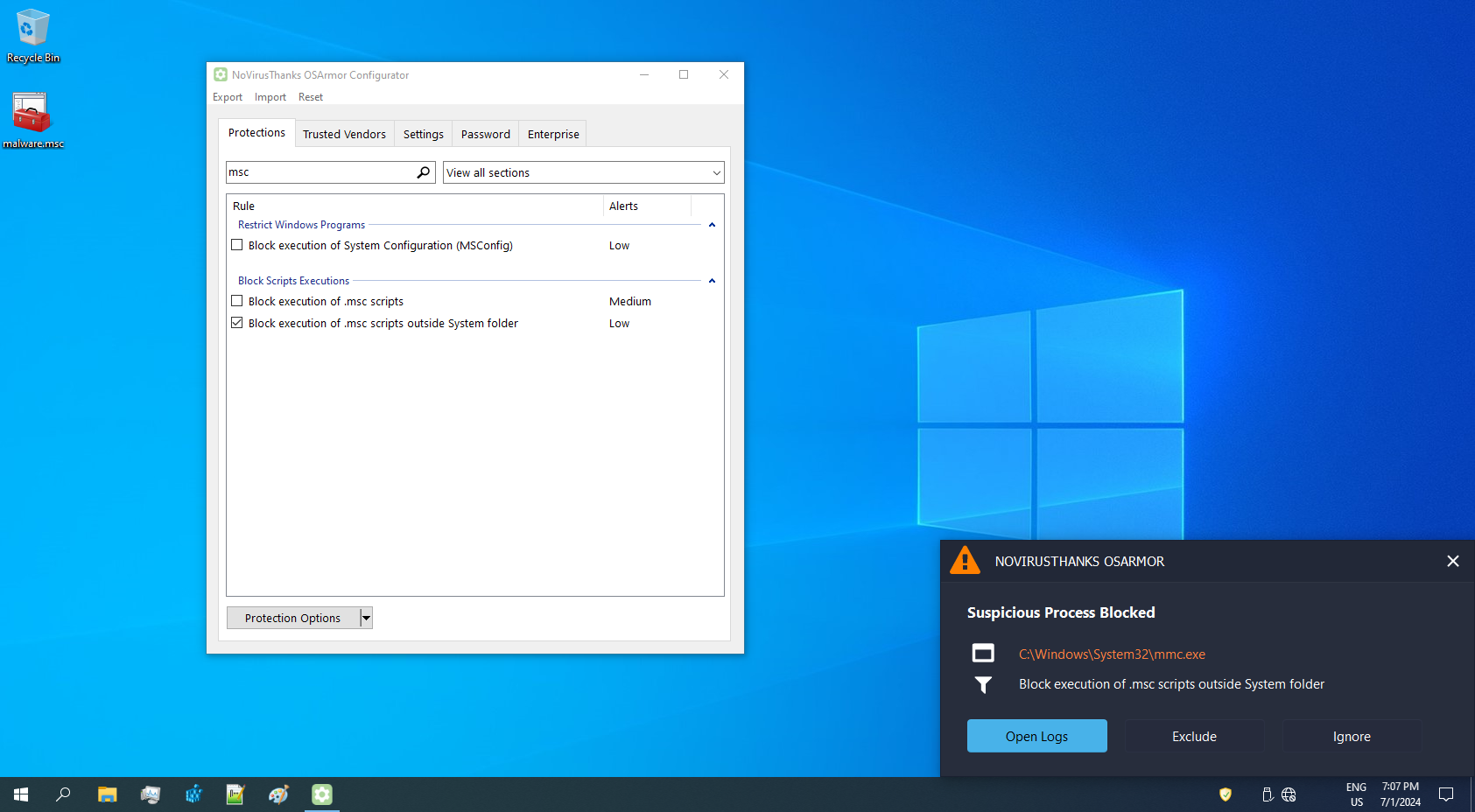Uncheck Block .msc scripts outside System folder
This screenshot has height=812, width=1475.
tap(236, 323)
